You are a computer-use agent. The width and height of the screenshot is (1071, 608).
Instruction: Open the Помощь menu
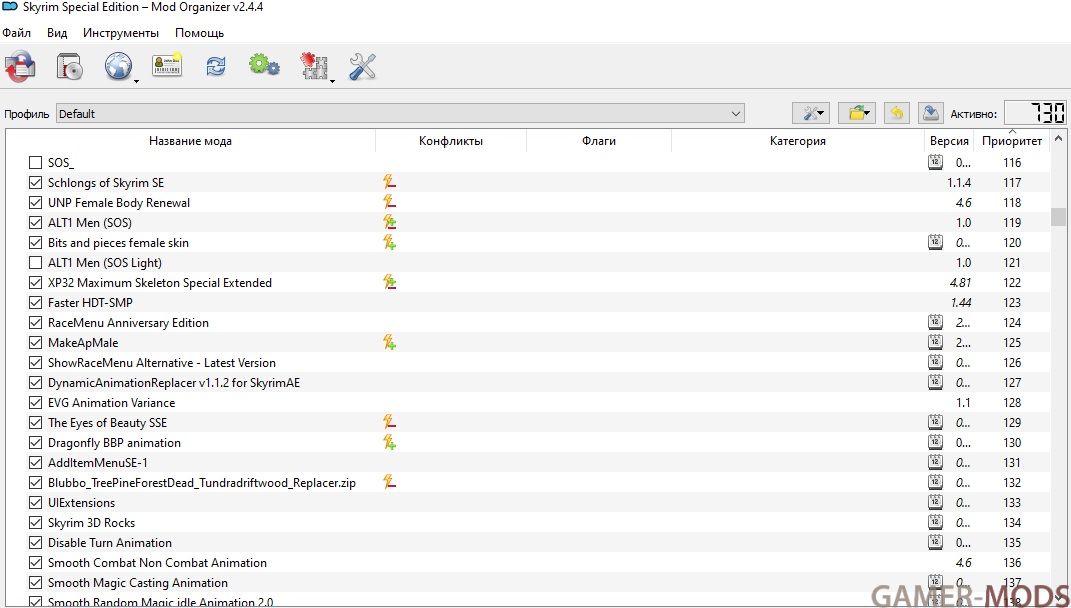click(x=199, y=33)
